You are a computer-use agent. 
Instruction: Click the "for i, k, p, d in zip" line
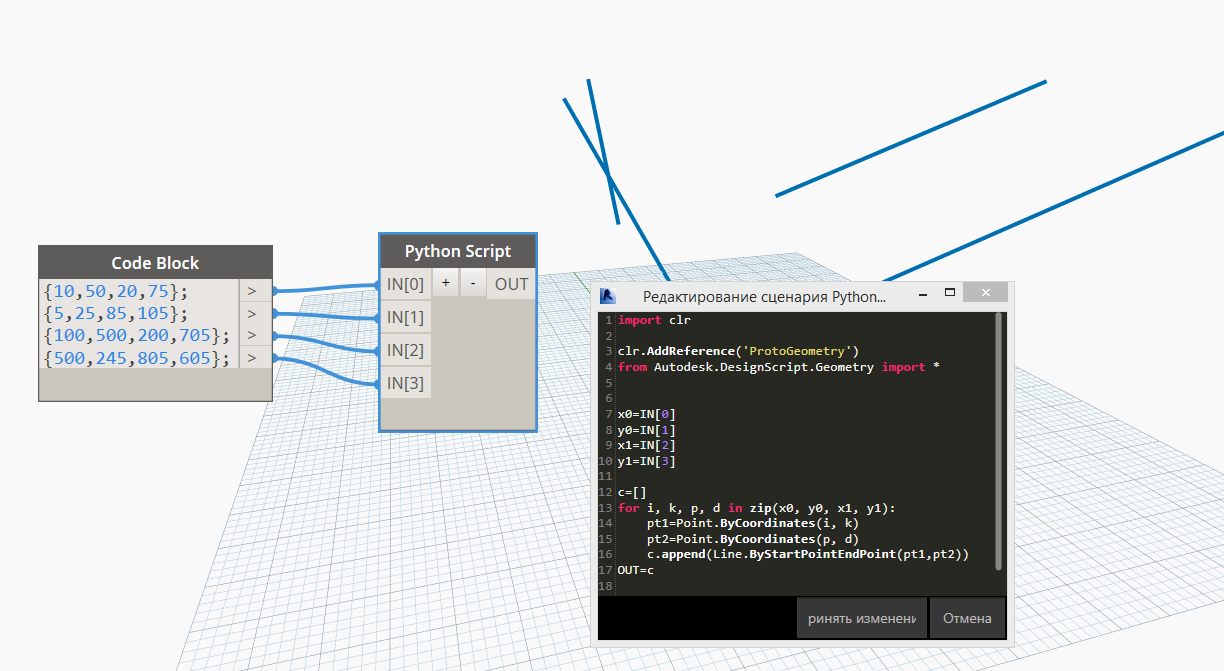(x=757, y=508)
